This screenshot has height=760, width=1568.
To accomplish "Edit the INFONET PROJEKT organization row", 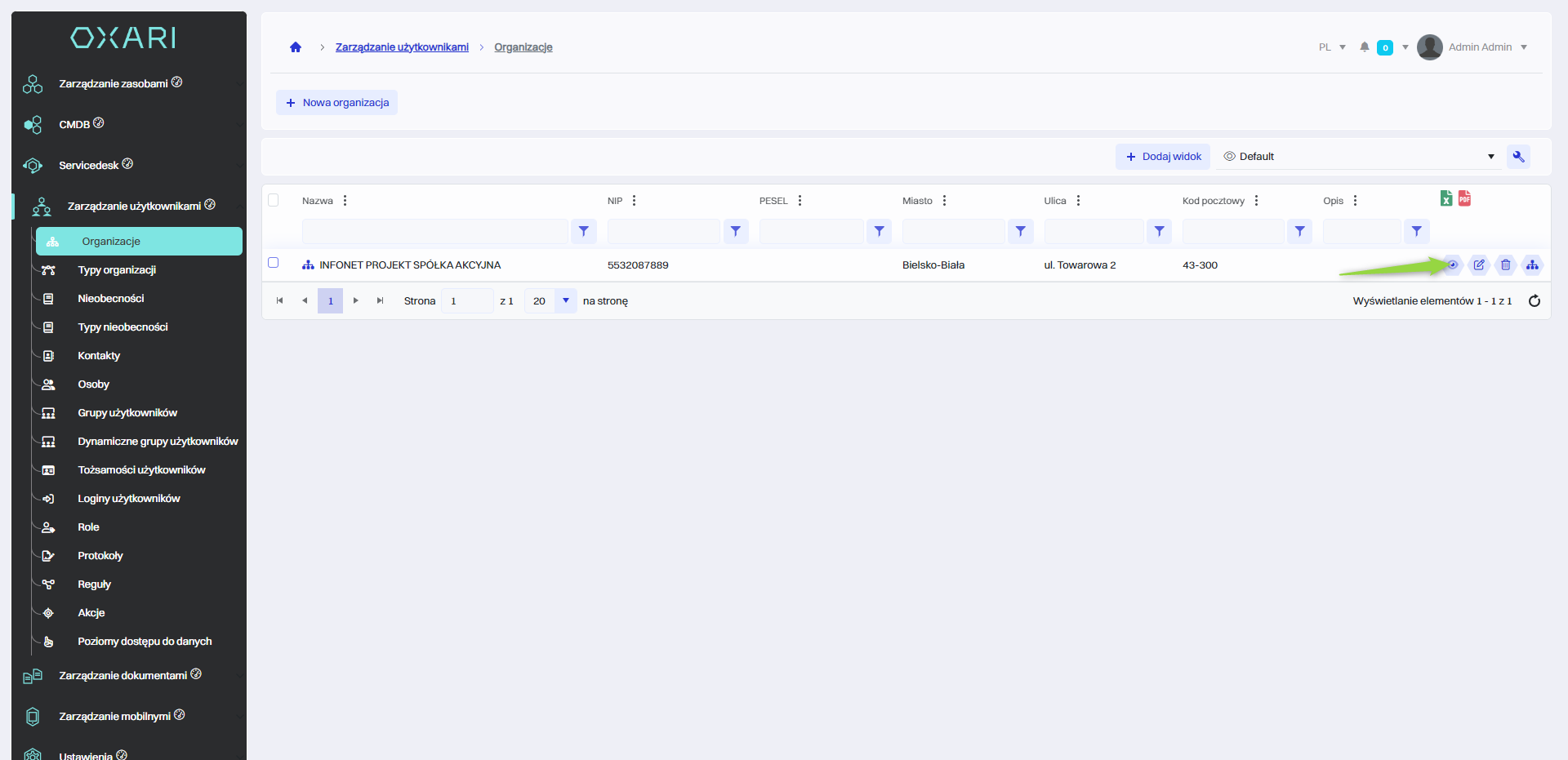I will click(1479, 264).
